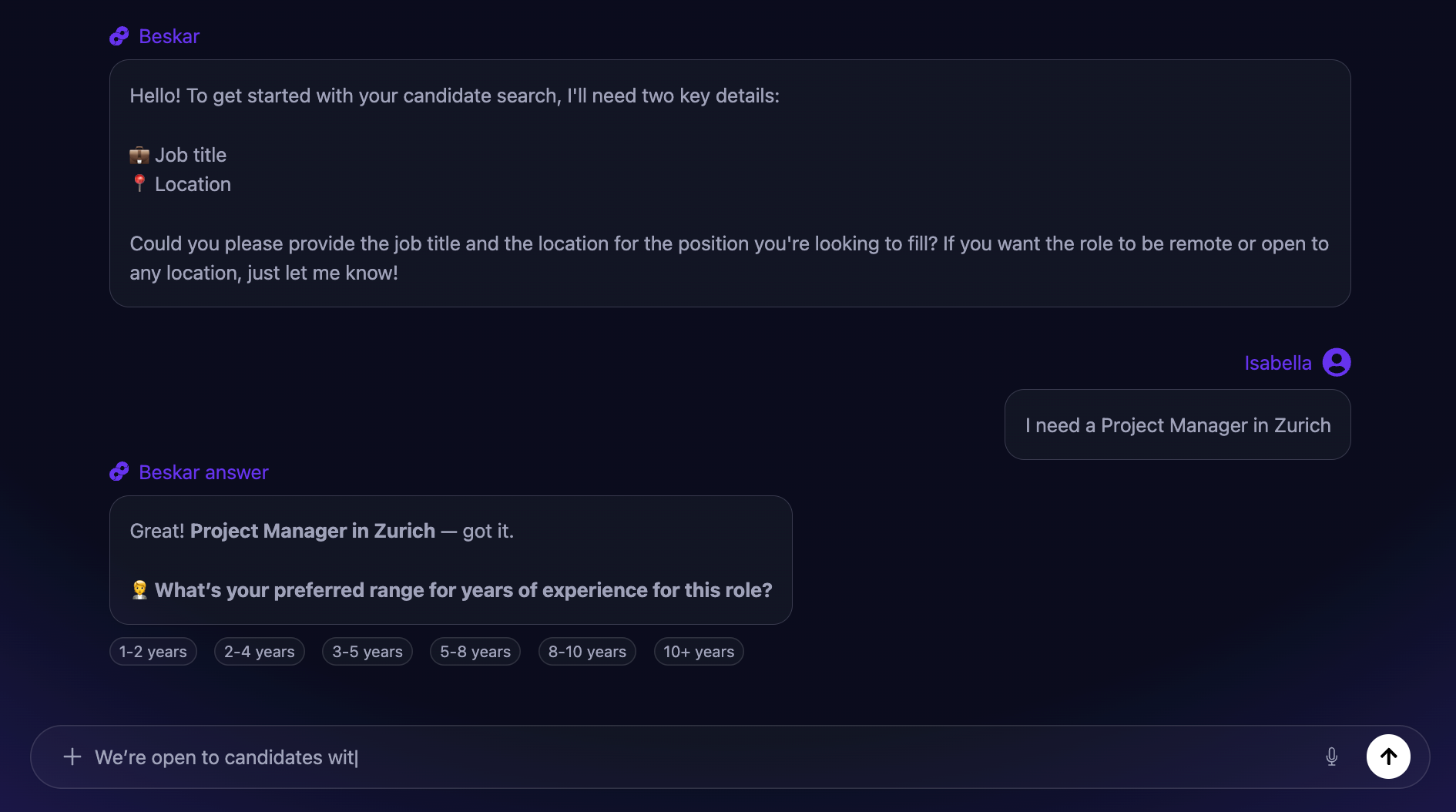Select the "5-8 years" experience range

[x=475, y=652]
